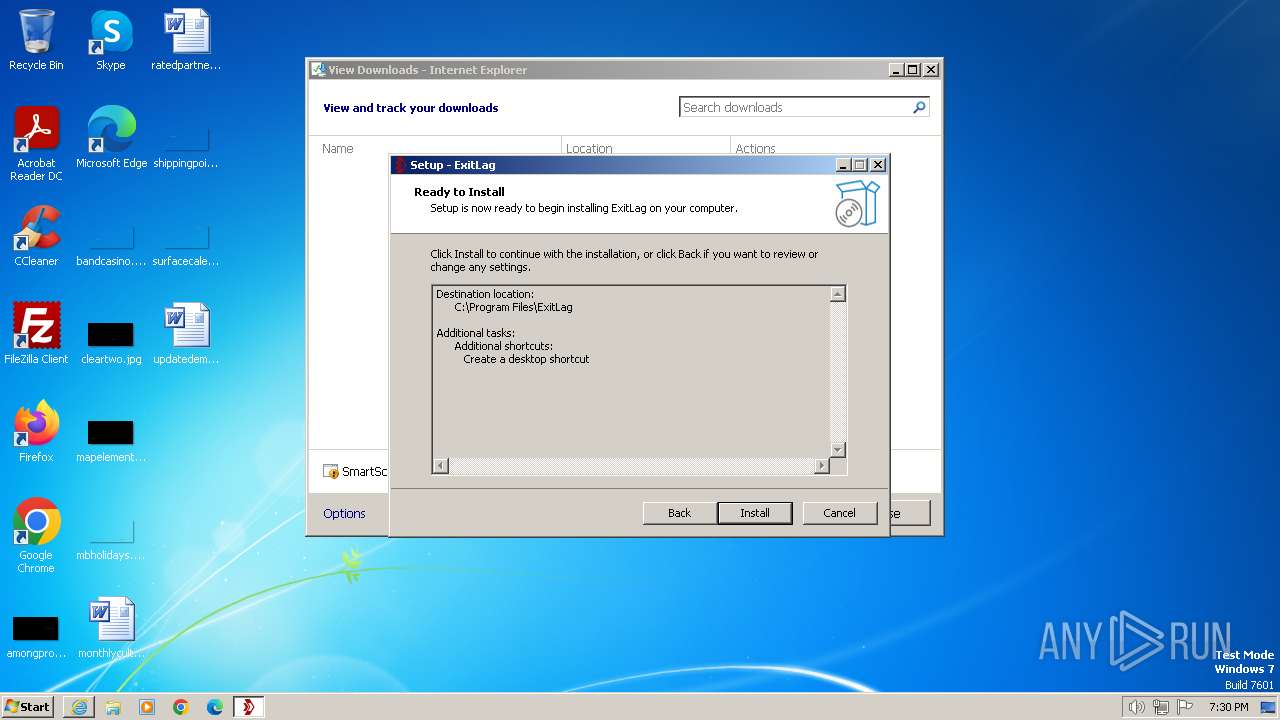The width and height of the screenshot is (1280, 720).
Task: Open the updatedem Word document icon
Action: [x=186, y=334]
